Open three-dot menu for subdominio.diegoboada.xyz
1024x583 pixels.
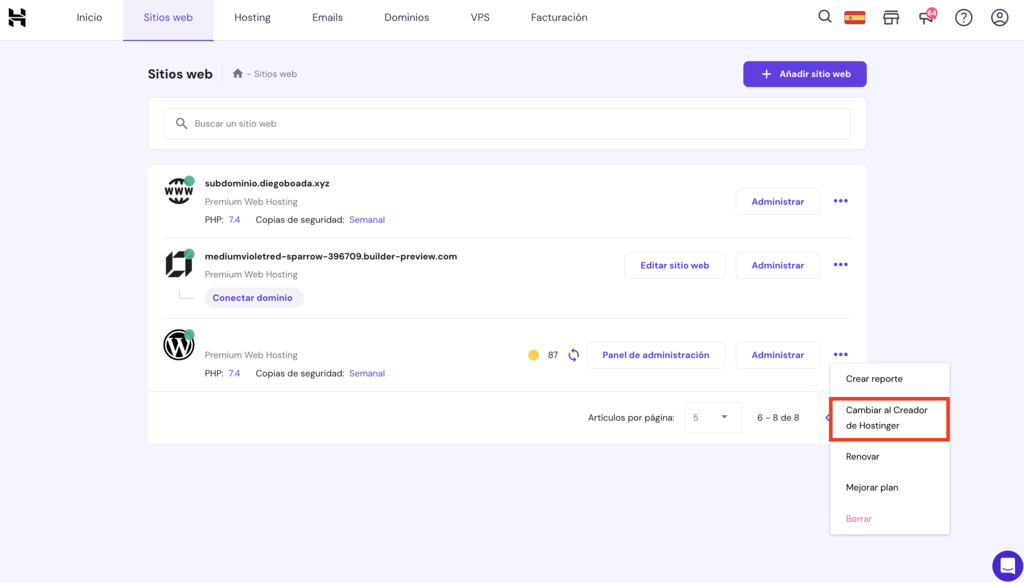[840, 201]
